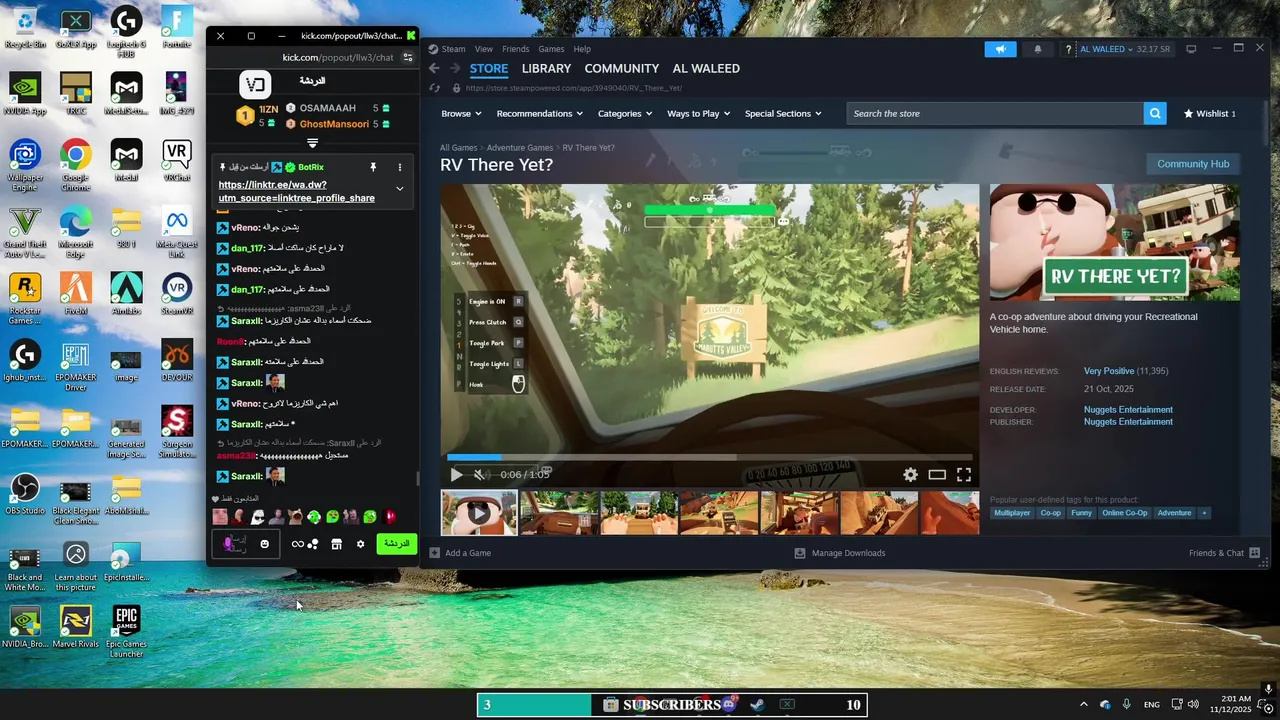Focus the Search the store field
The height and width of the screenshot is (720, 1280).
(995, 113)
